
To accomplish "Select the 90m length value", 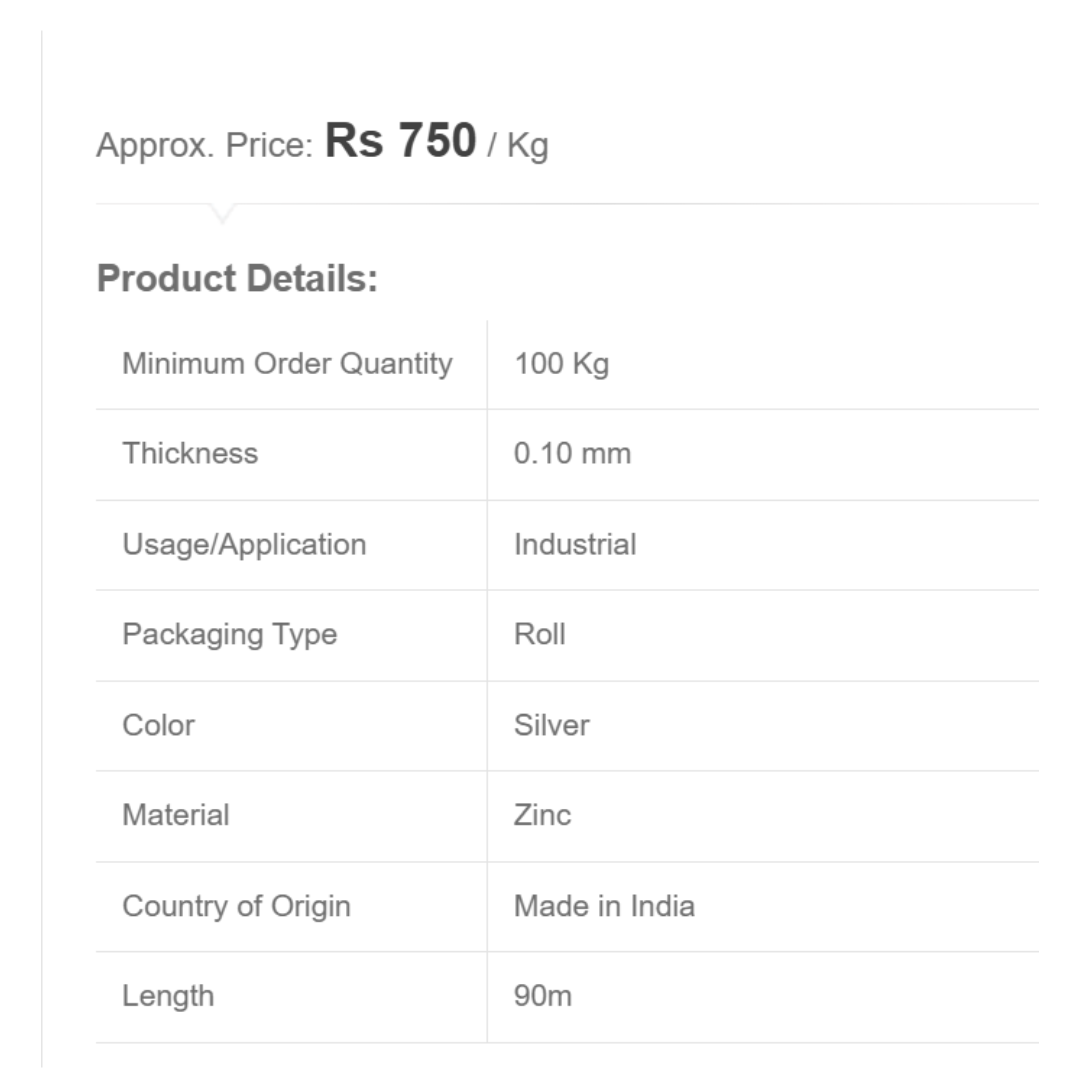I will (x=543, y=996).
